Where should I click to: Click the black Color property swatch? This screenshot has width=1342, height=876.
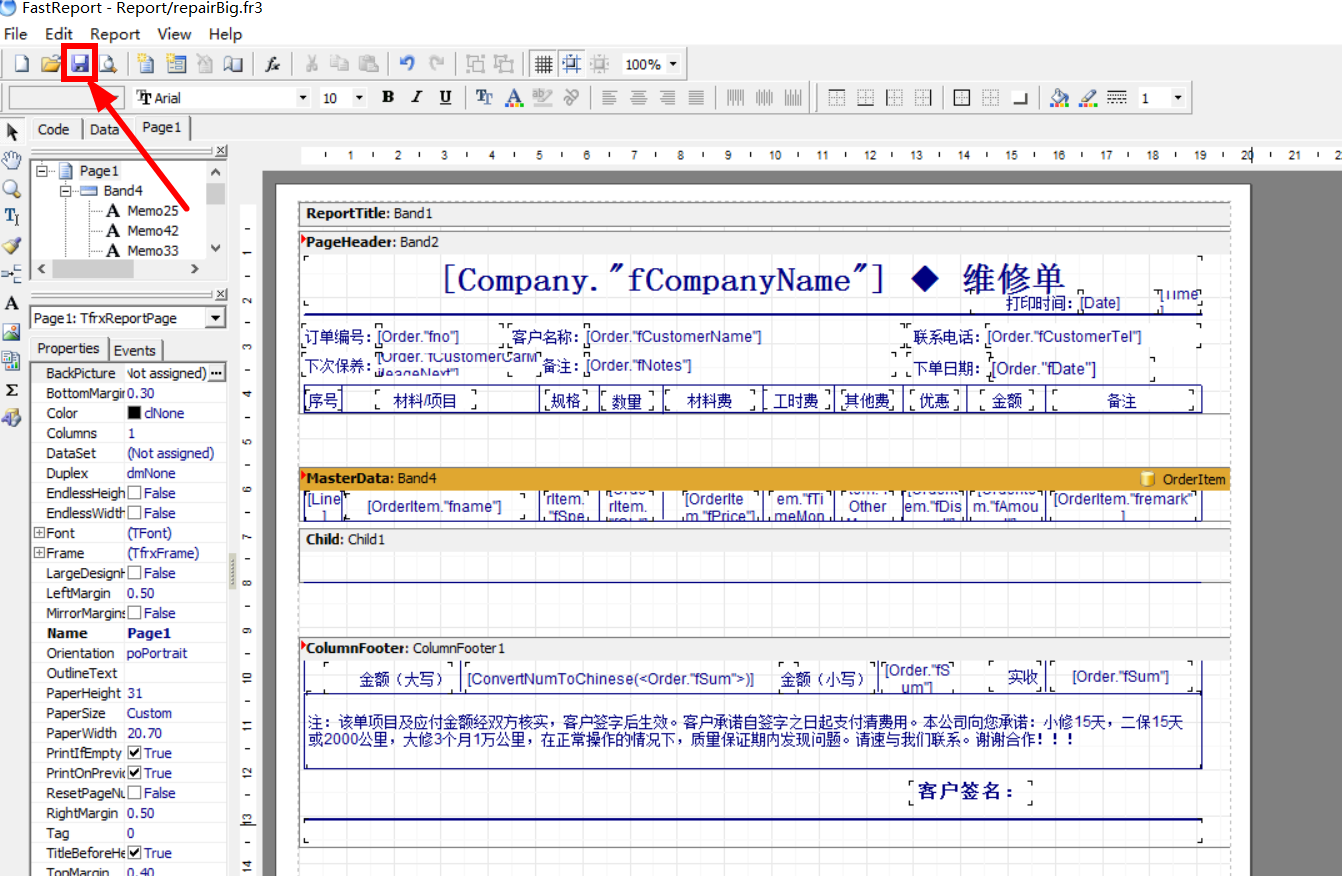134,413
